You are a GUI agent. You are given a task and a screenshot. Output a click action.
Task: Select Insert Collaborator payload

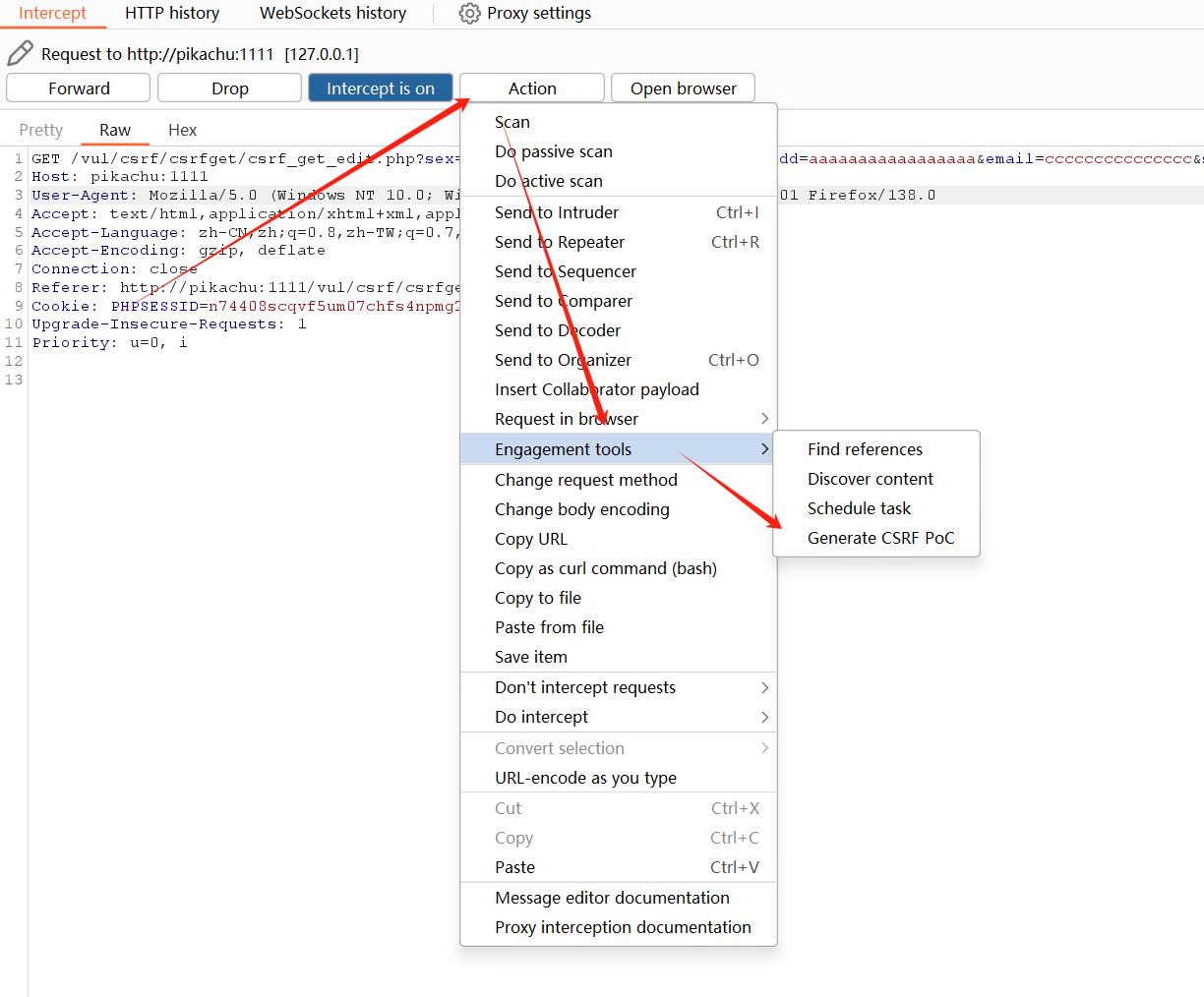click(619, 389)
